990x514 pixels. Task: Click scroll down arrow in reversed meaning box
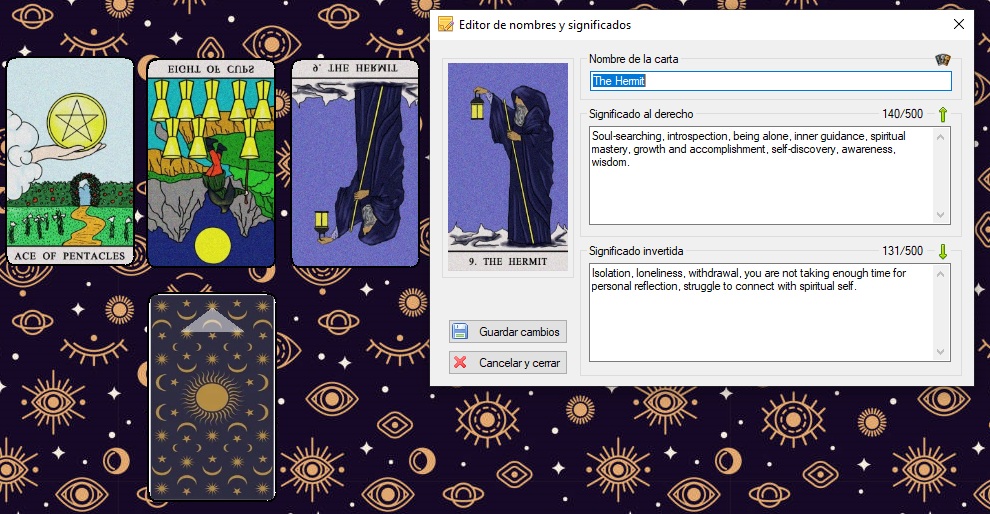point(941,352)
